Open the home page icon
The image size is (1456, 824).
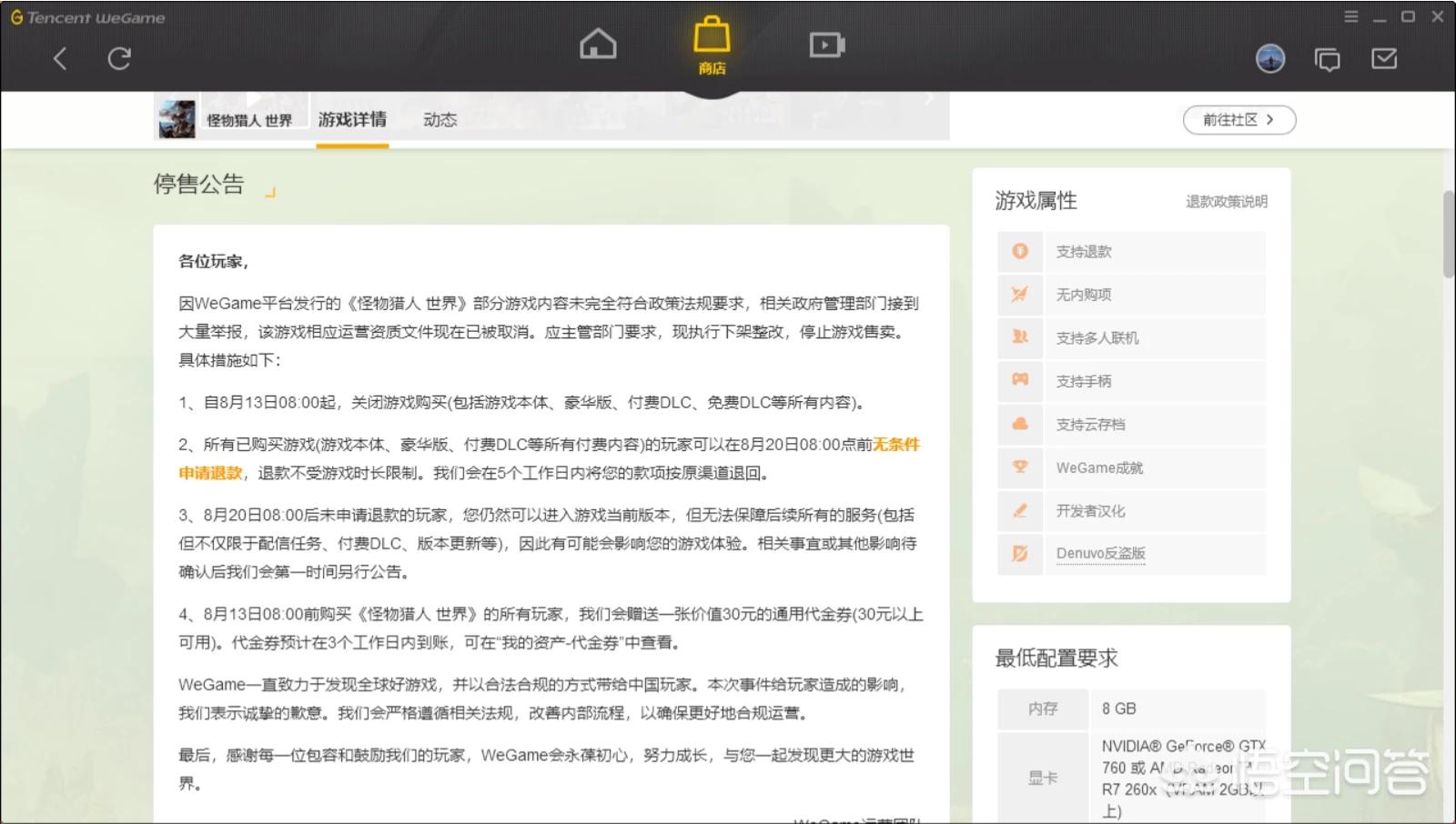(598, 44)
